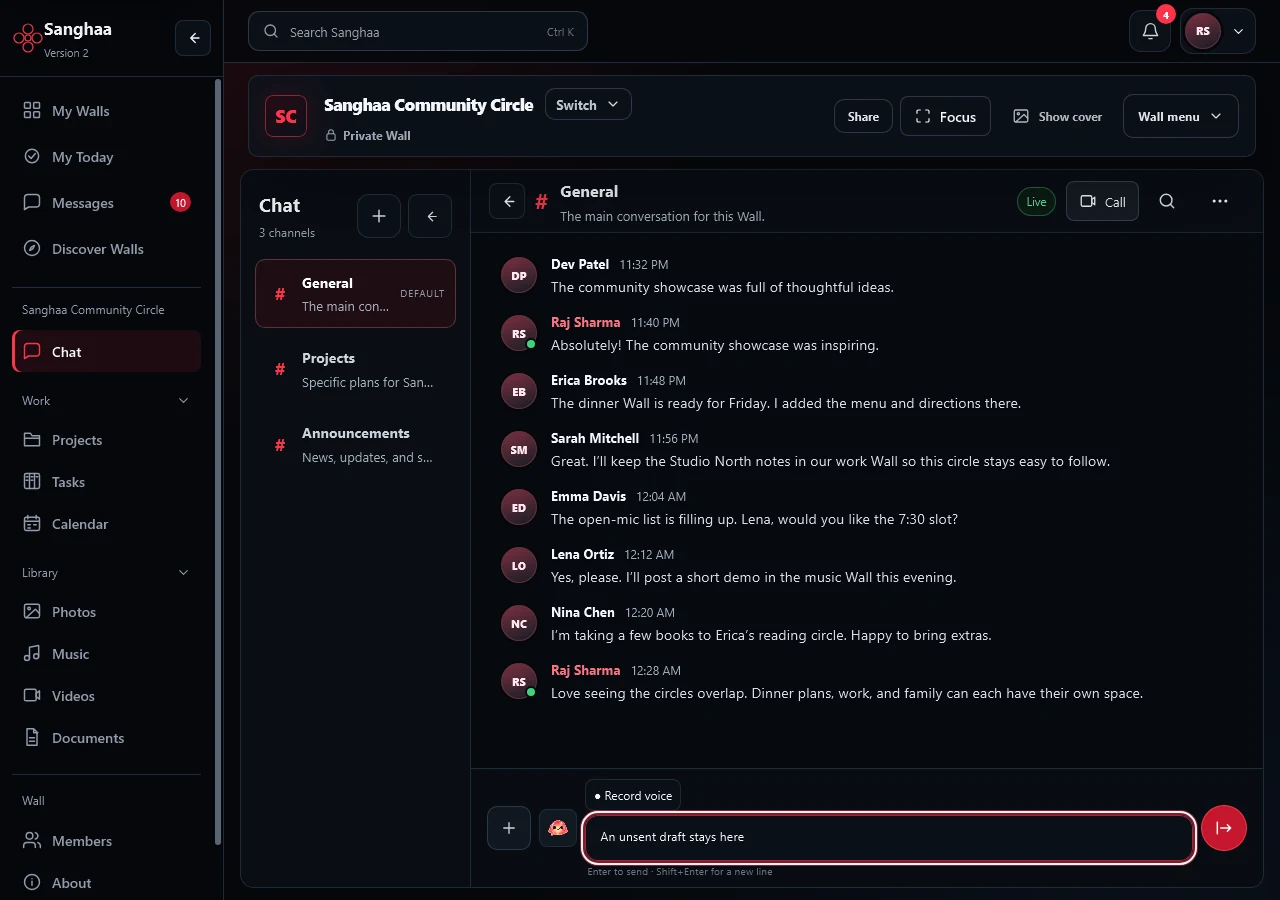Add a new chat channel
The height and width of the screenshot is (900, 1280).
[x=379, y=216]
